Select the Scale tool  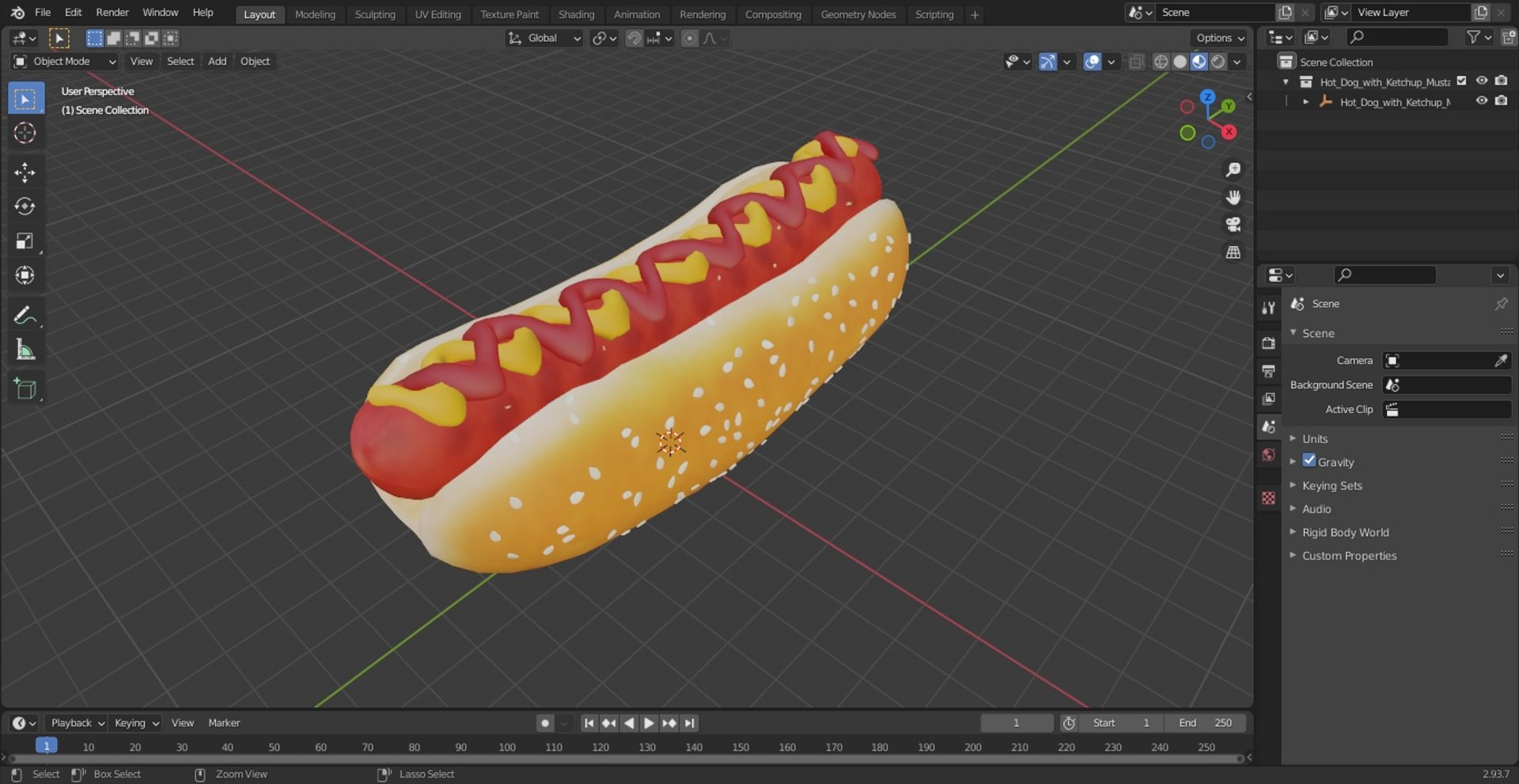[x=25, y=241]
